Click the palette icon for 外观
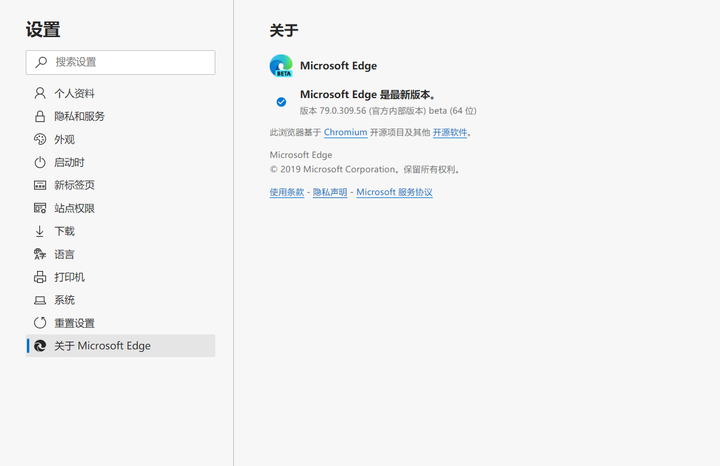 tap(40, 139)
